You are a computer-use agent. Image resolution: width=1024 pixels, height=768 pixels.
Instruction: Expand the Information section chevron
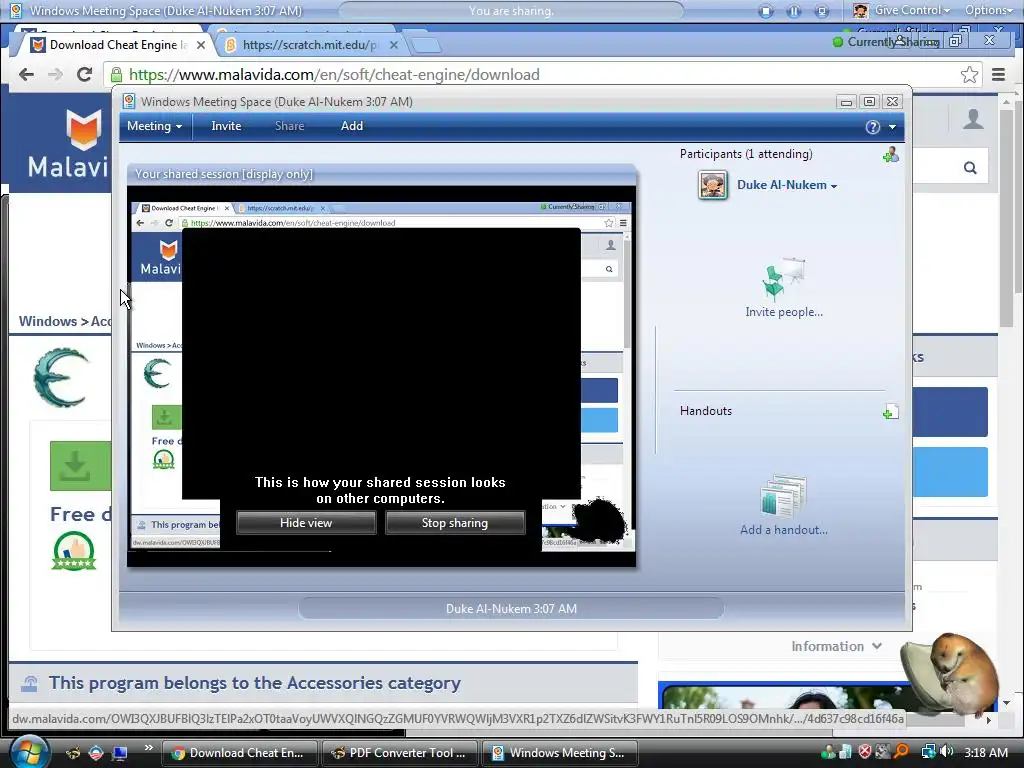(x=876, y=646)
